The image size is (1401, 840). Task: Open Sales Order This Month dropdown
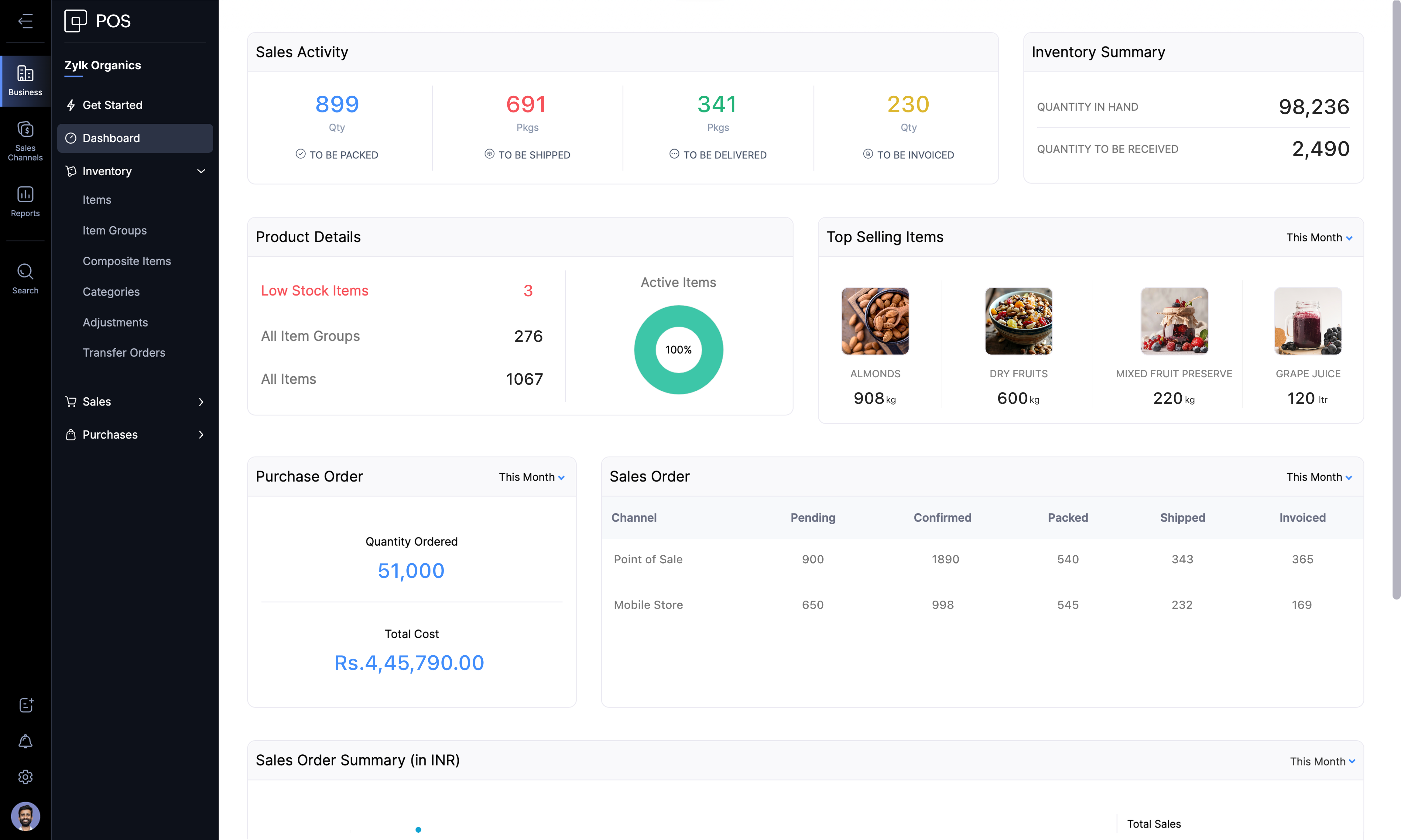click(x=1319, y=477)
